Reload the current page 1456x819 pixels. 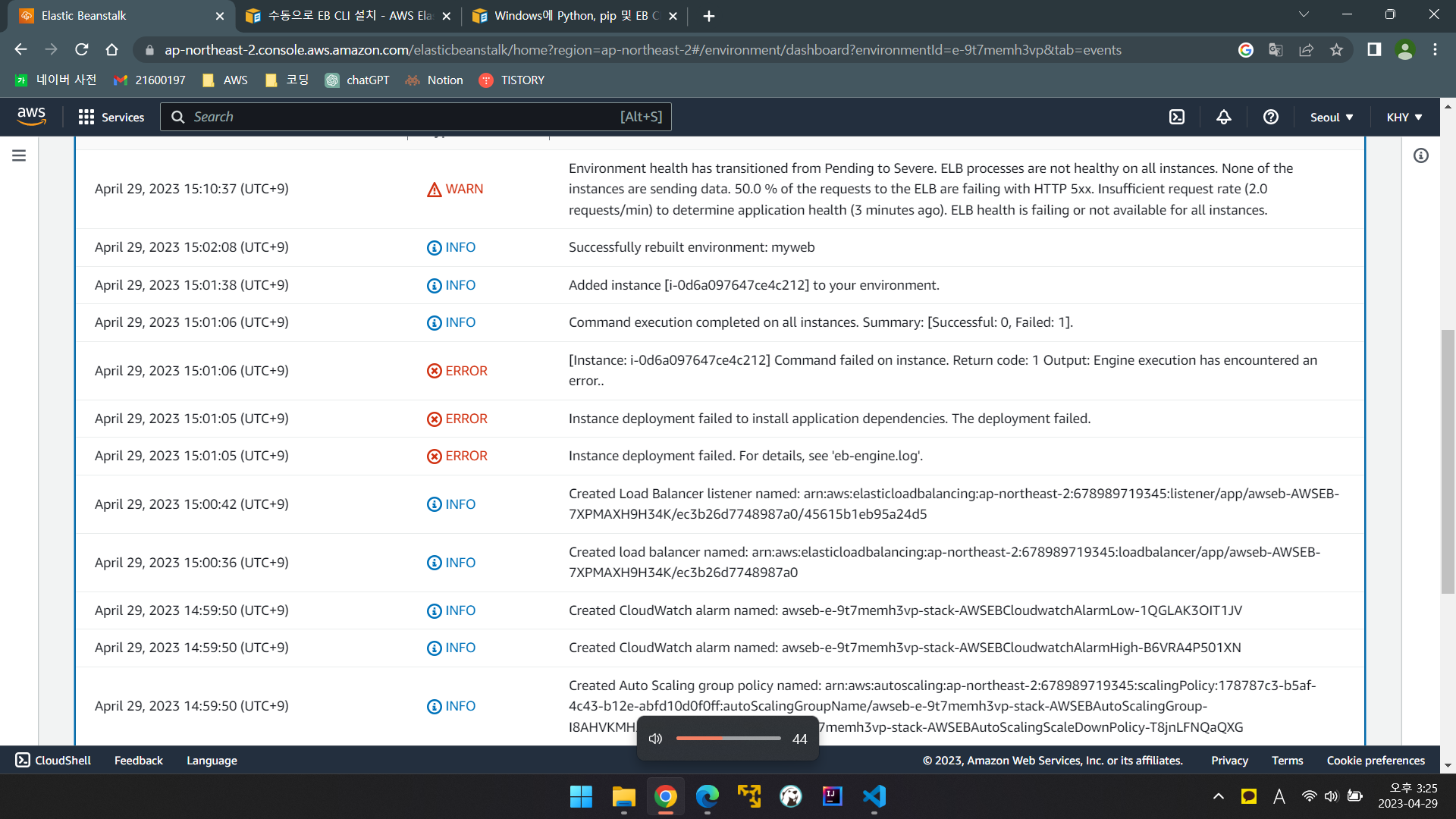click(x=81, y=49)
